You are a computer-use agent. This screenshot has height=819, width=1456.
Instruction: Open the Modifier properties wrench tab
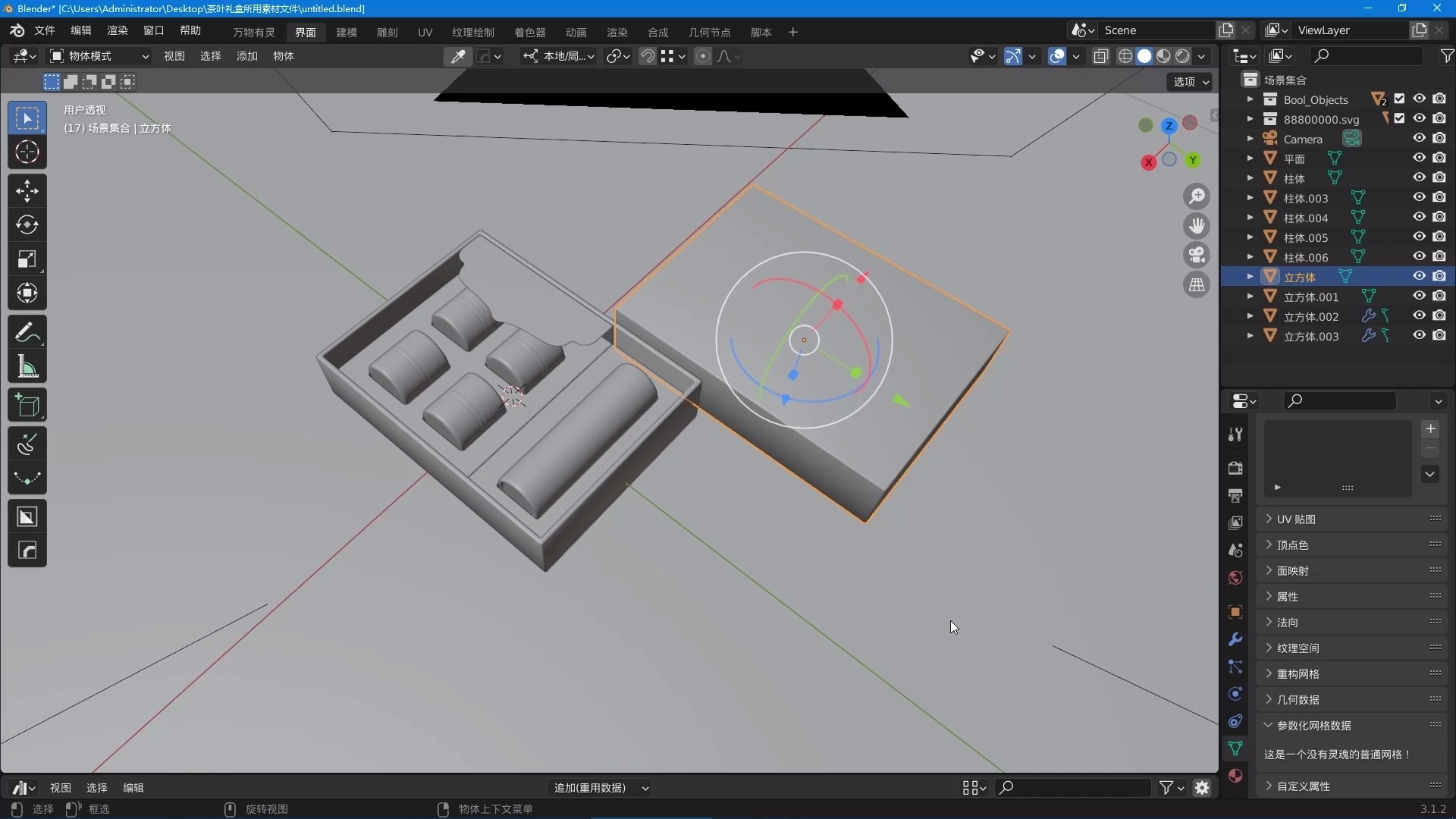1235,639
